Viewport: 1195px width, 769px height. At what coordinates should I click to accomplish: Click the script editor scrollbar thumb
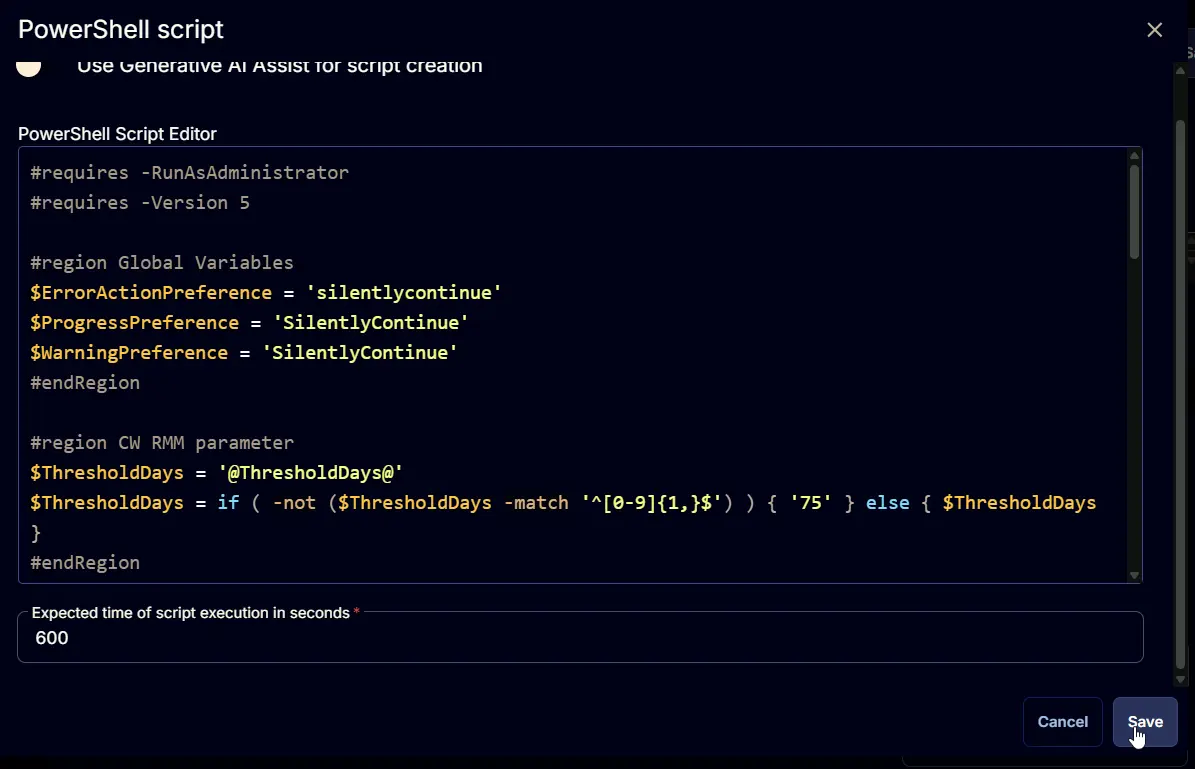1134,211
